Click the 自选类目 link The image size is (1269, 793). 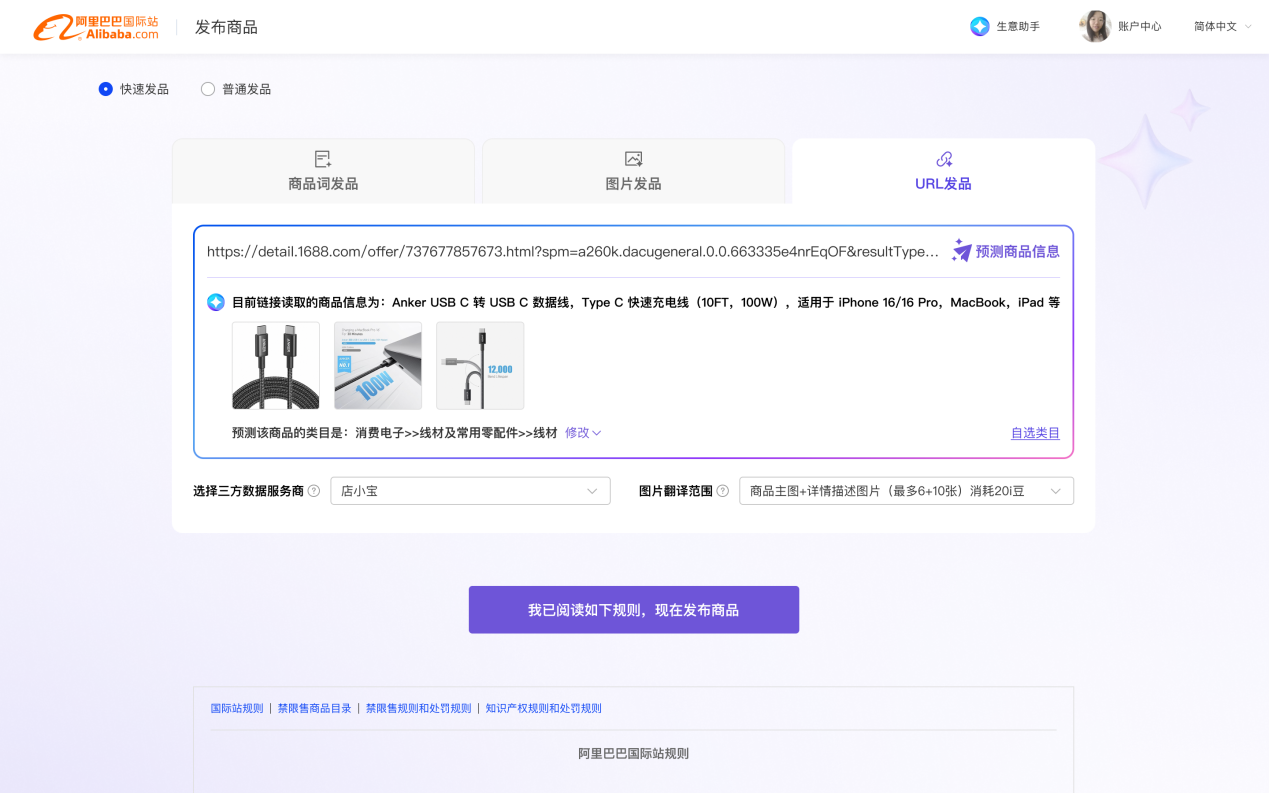[1035, 433]
